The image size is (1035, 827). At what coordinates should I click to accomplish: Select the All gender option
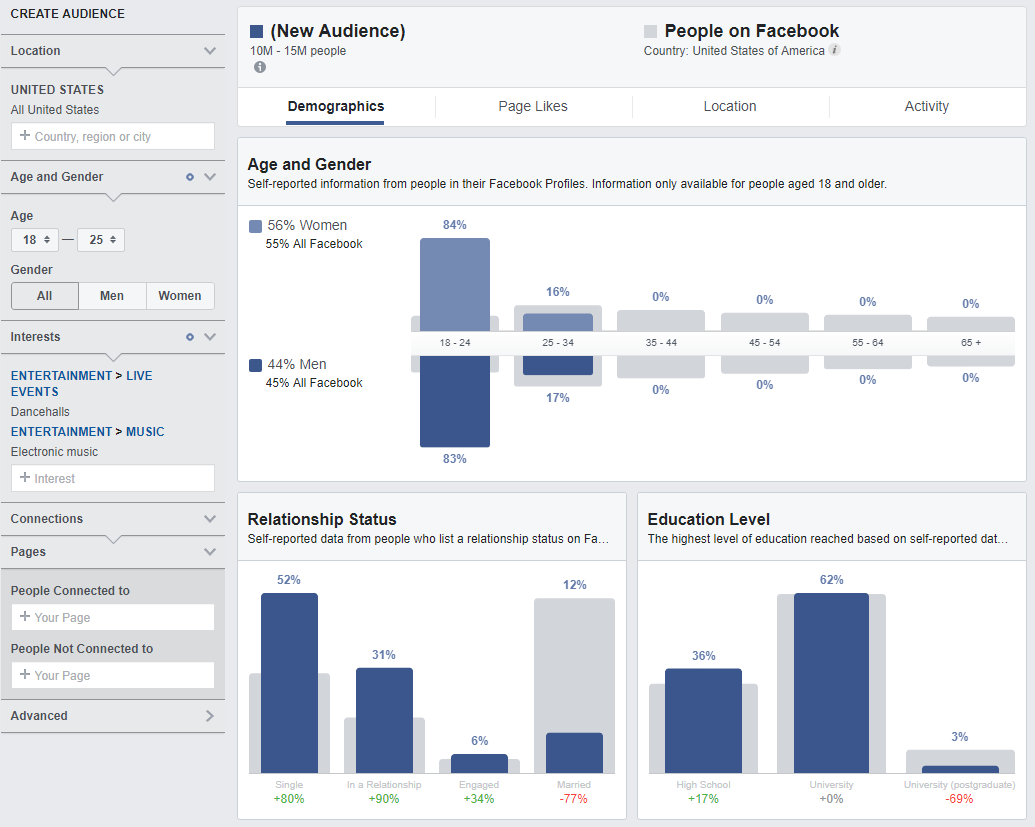pyautogui.click(x=45, y=296)
